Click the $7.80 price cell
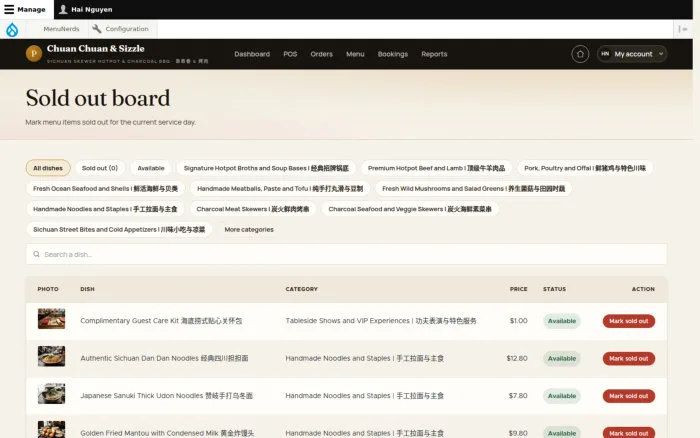This screenshot has width=700, height=438. (x=518, y=396)
